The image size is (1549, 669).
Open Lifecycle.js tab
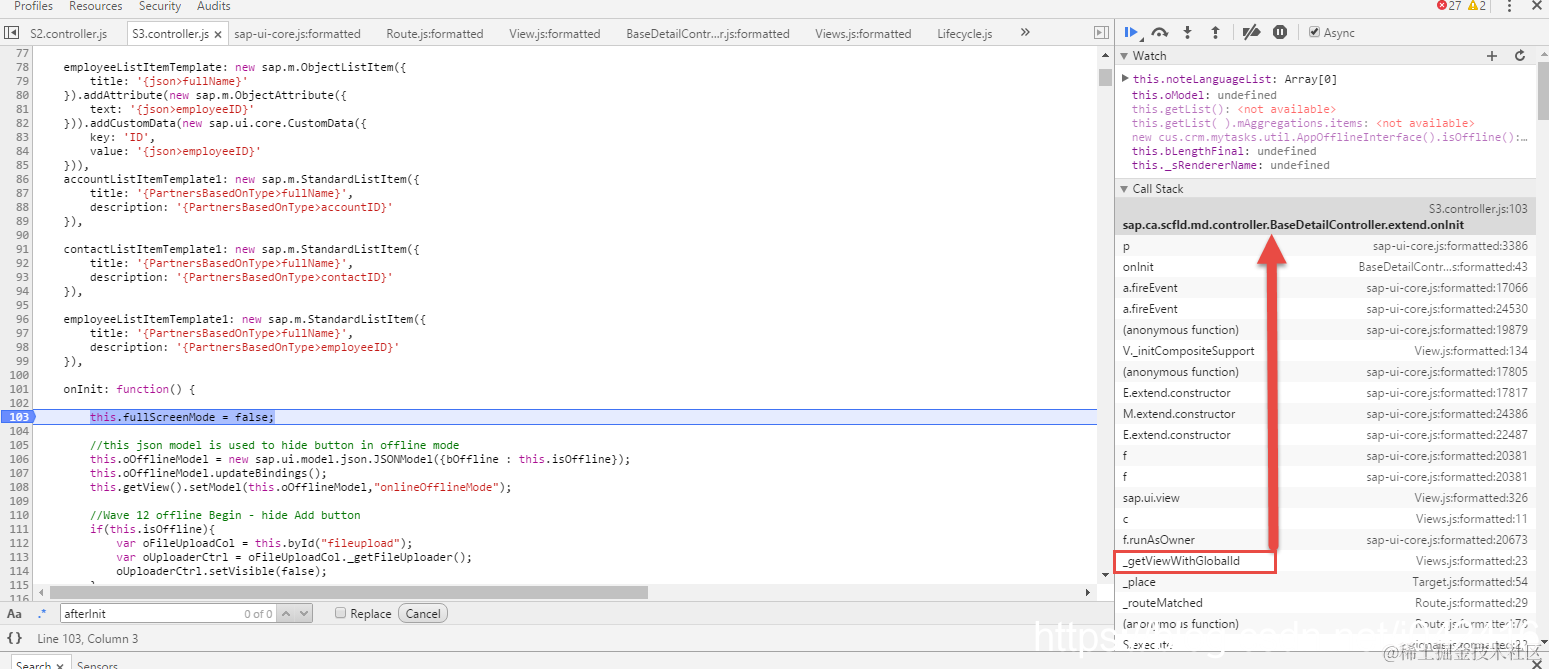coord(965,34)
